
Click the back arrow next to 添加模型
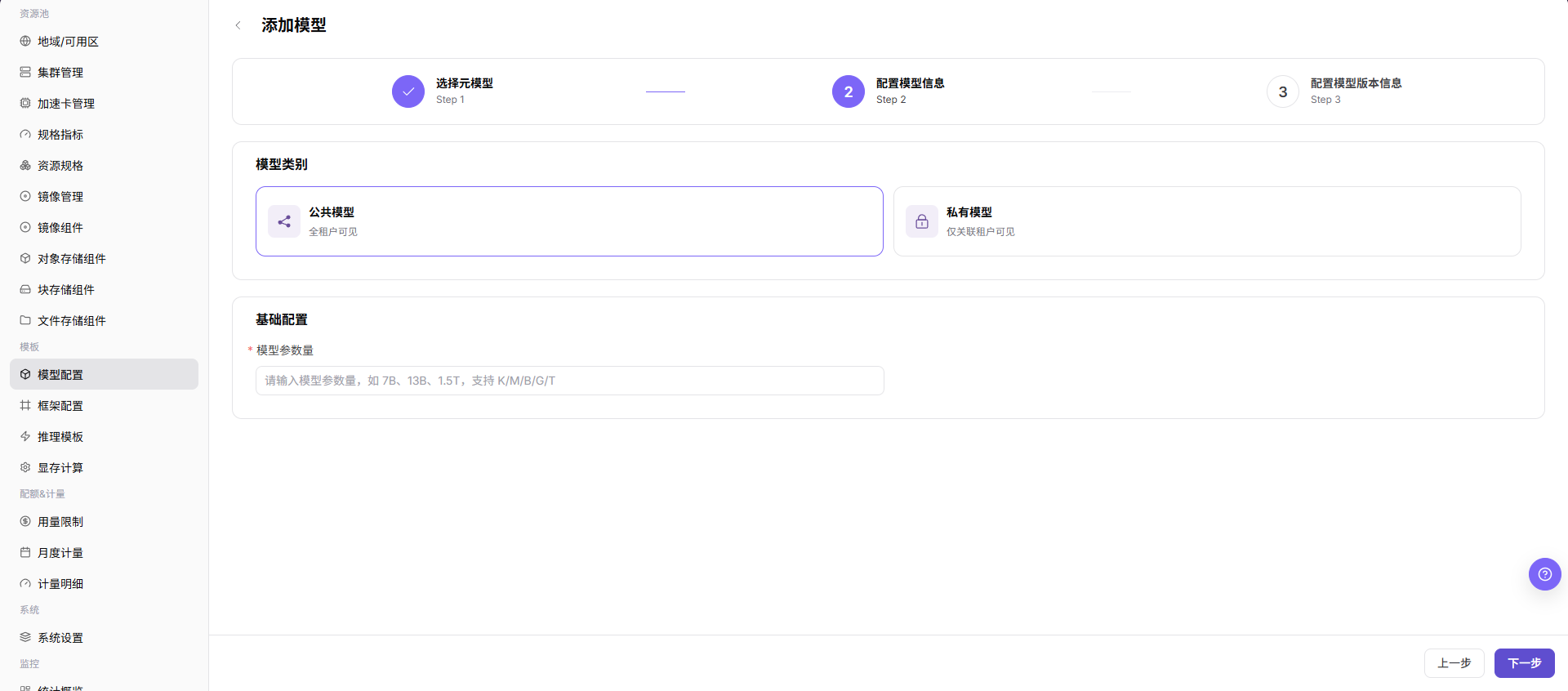238,25
